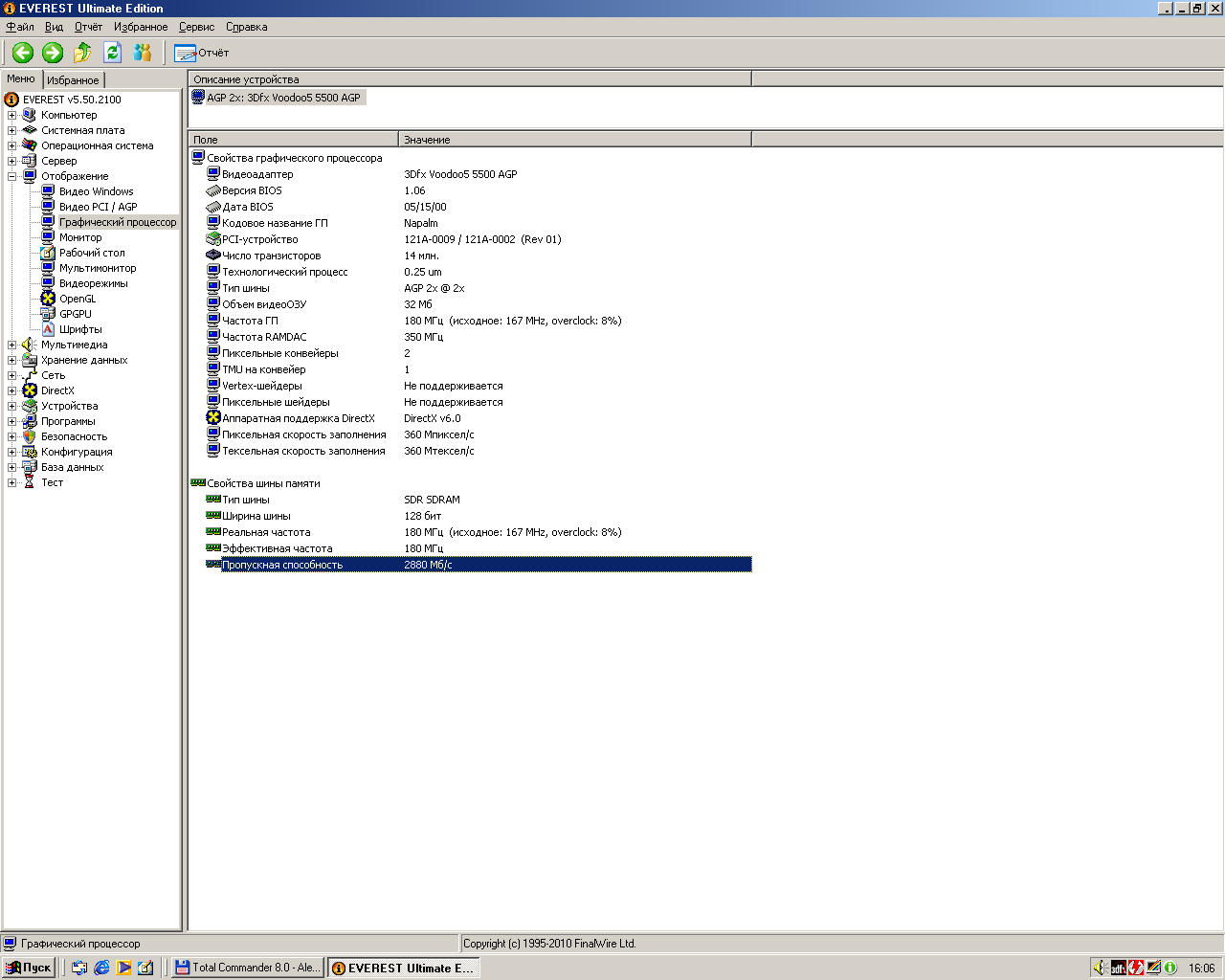The width and height of the screenshot is (1225, 980).
Task: Click the Значение column header
Action: (575, 140)
